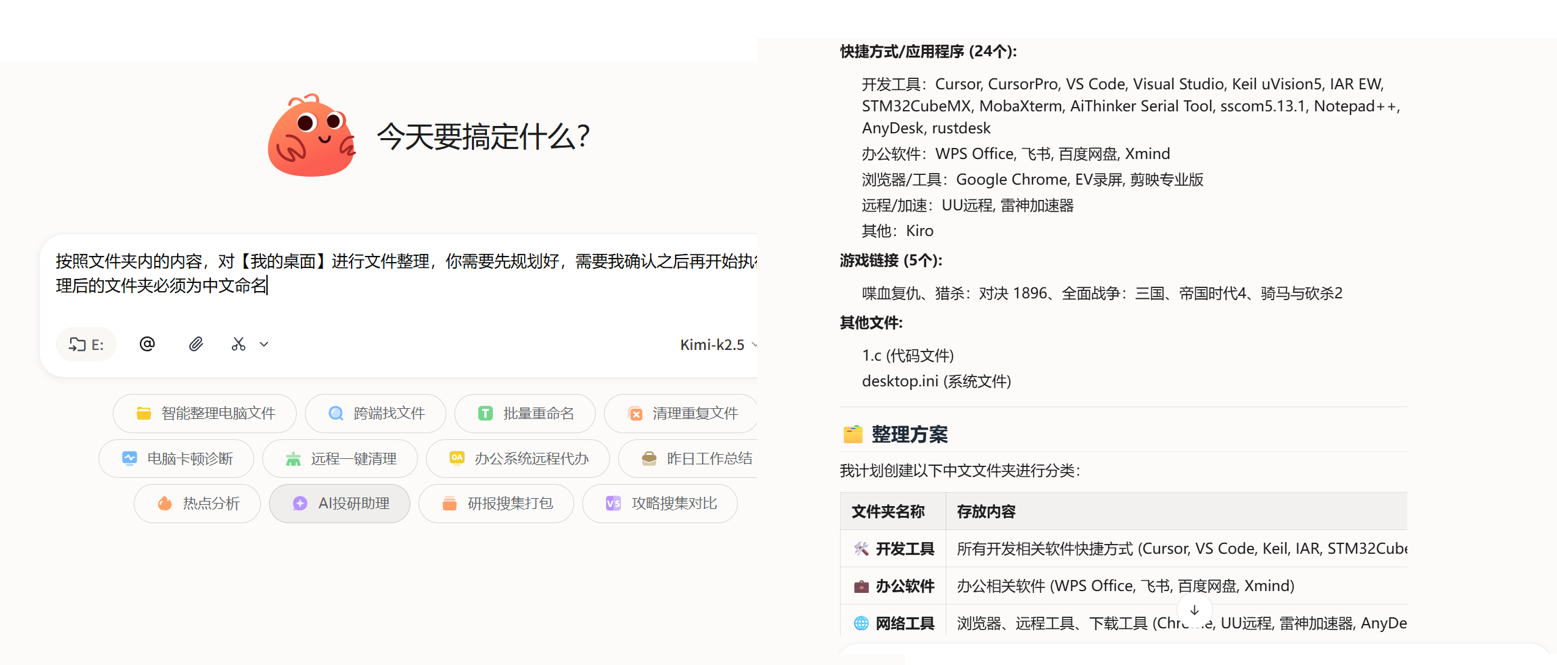Choose the 智能整理电脑文件 shortcut chip
The image size is (1557, 665).
pyautogui.click(x=206, y=413)
